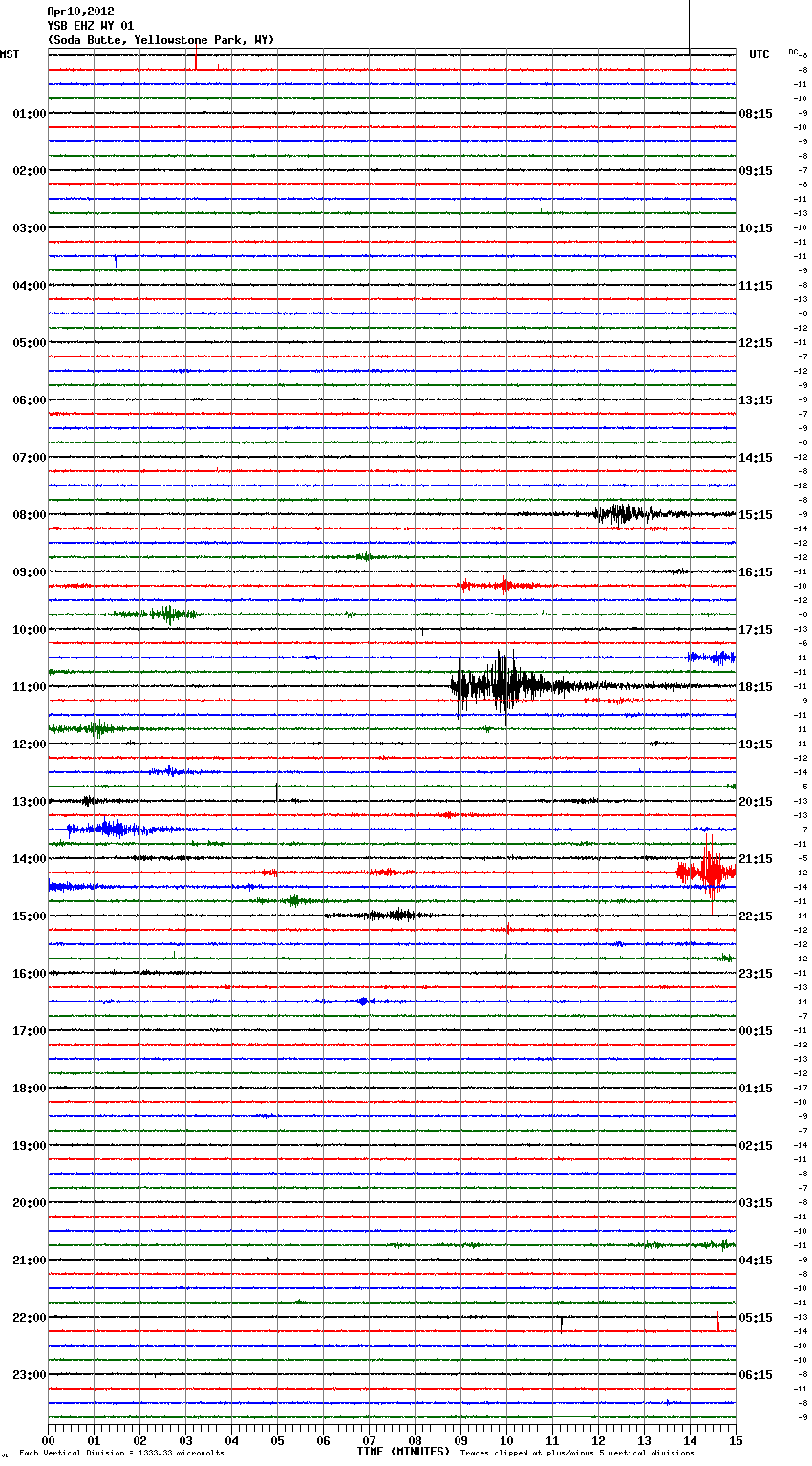Click the 10:15 UTC time label
Screen dimensions: 812x1466
click(x=756, y=228)
